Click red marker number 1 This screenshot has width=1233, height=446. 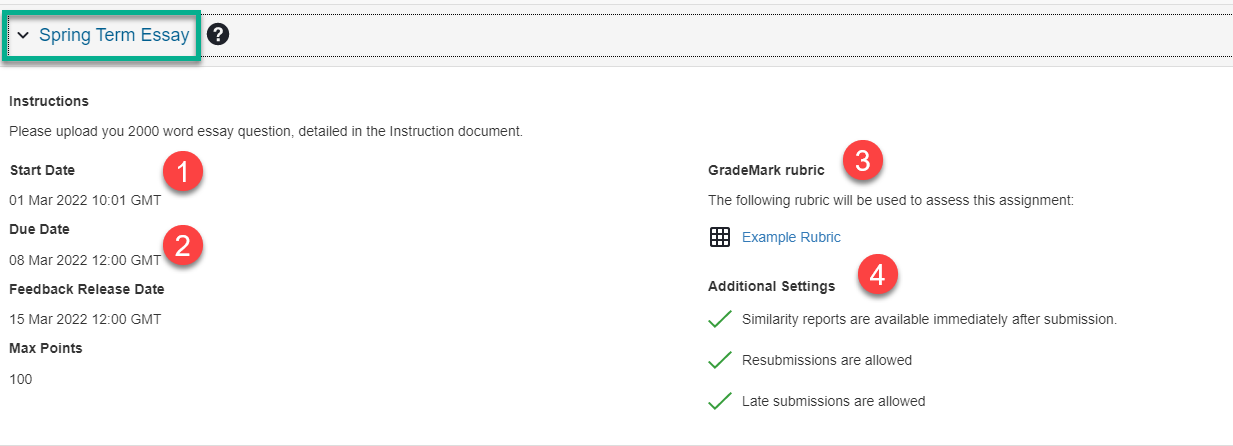pyautogui.click(x=183, y=173)
